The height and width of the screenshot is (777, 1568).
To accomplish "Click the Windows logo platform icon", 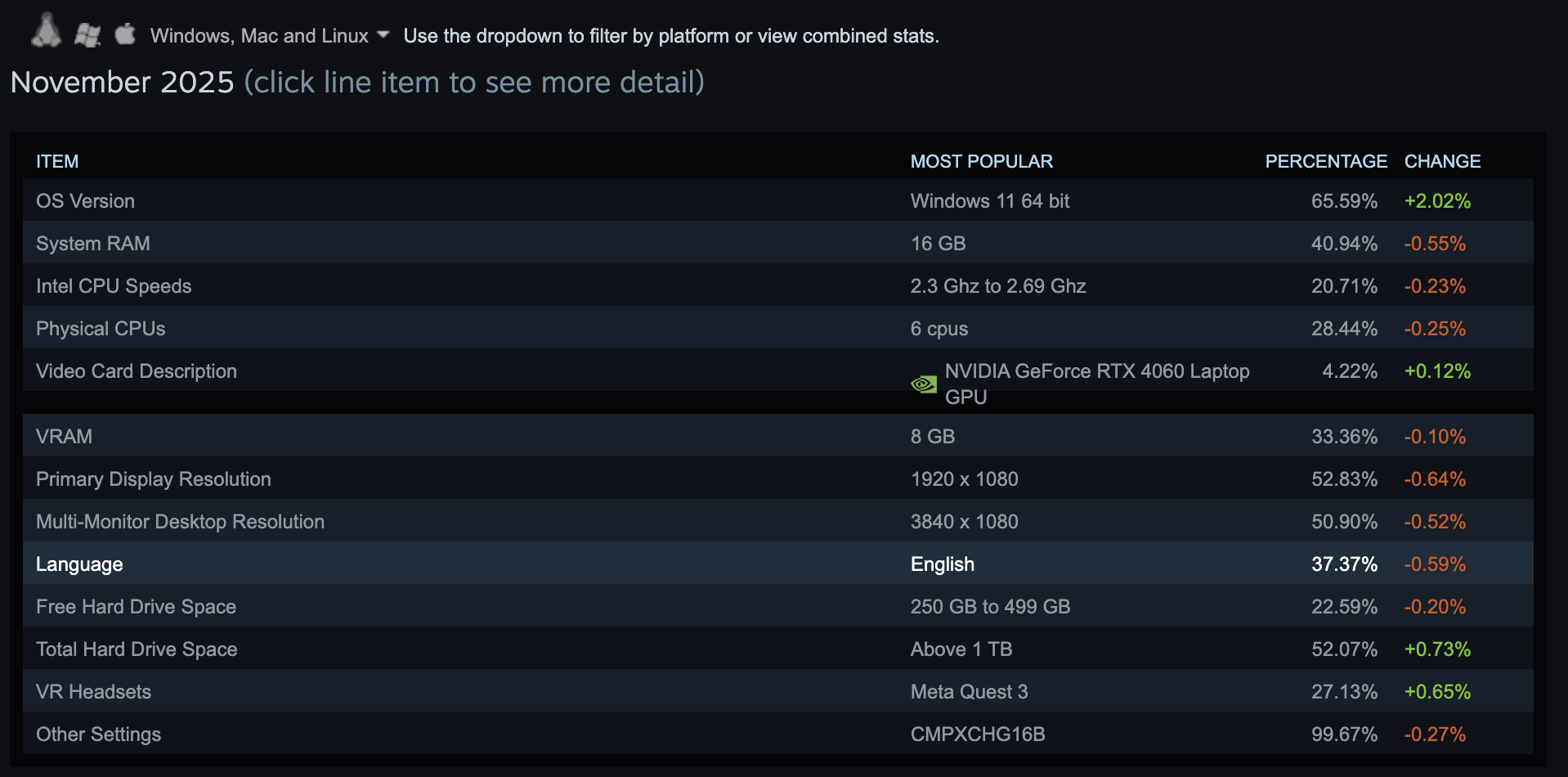I will click(87, 34).
